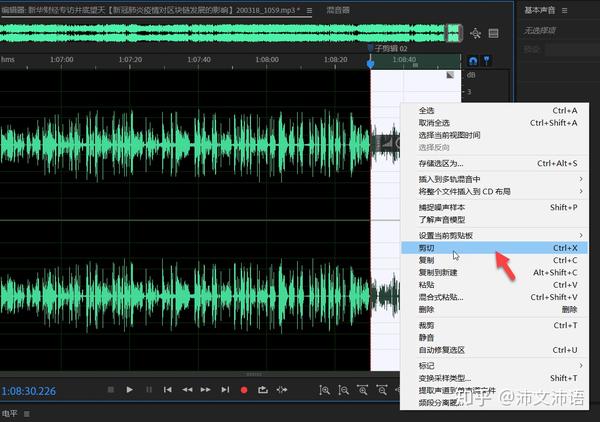Open 变换采样类型... from the menu

pos(494,378)
